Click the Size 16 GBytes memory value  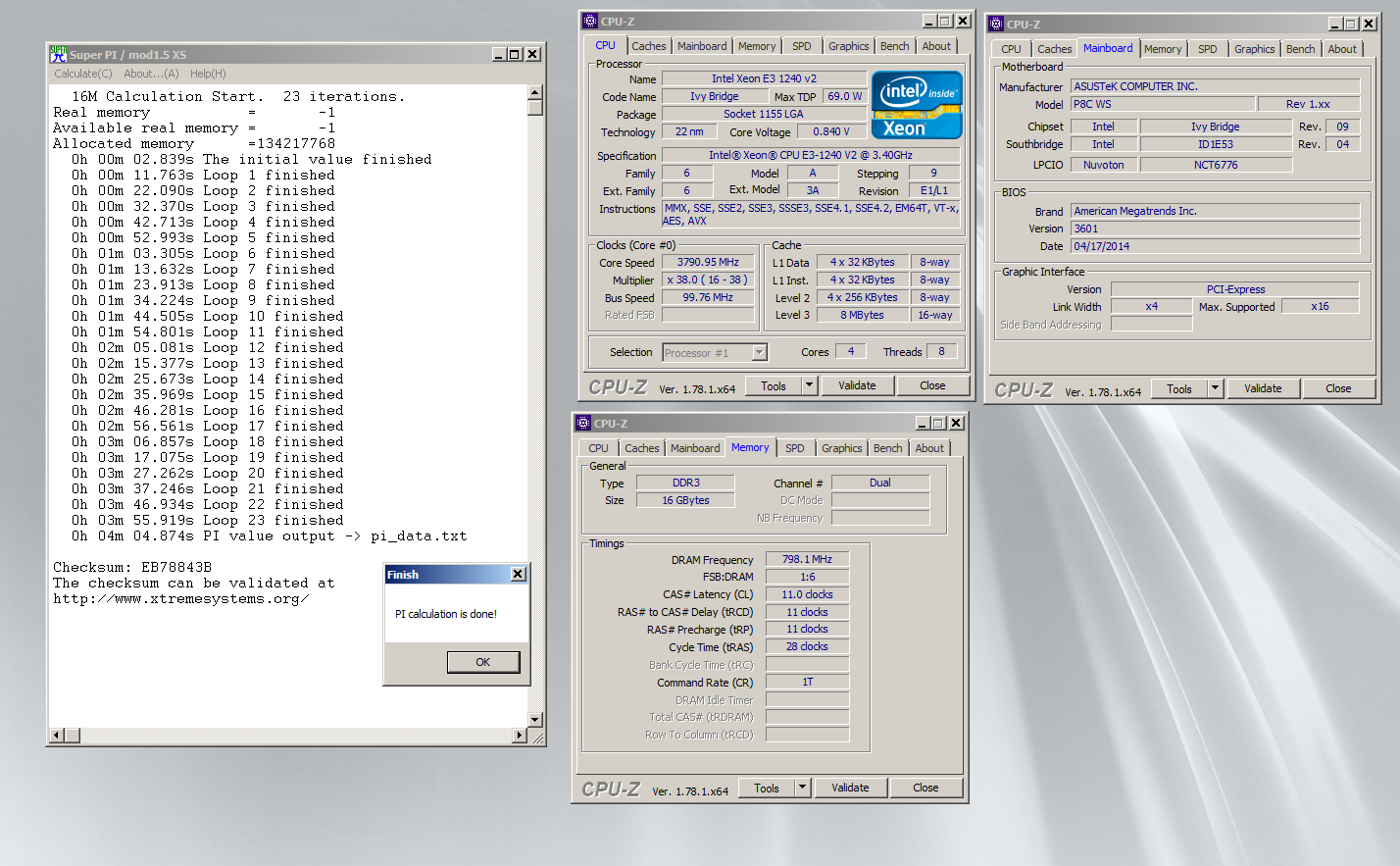pyautogui.click(x=685, y=500)
